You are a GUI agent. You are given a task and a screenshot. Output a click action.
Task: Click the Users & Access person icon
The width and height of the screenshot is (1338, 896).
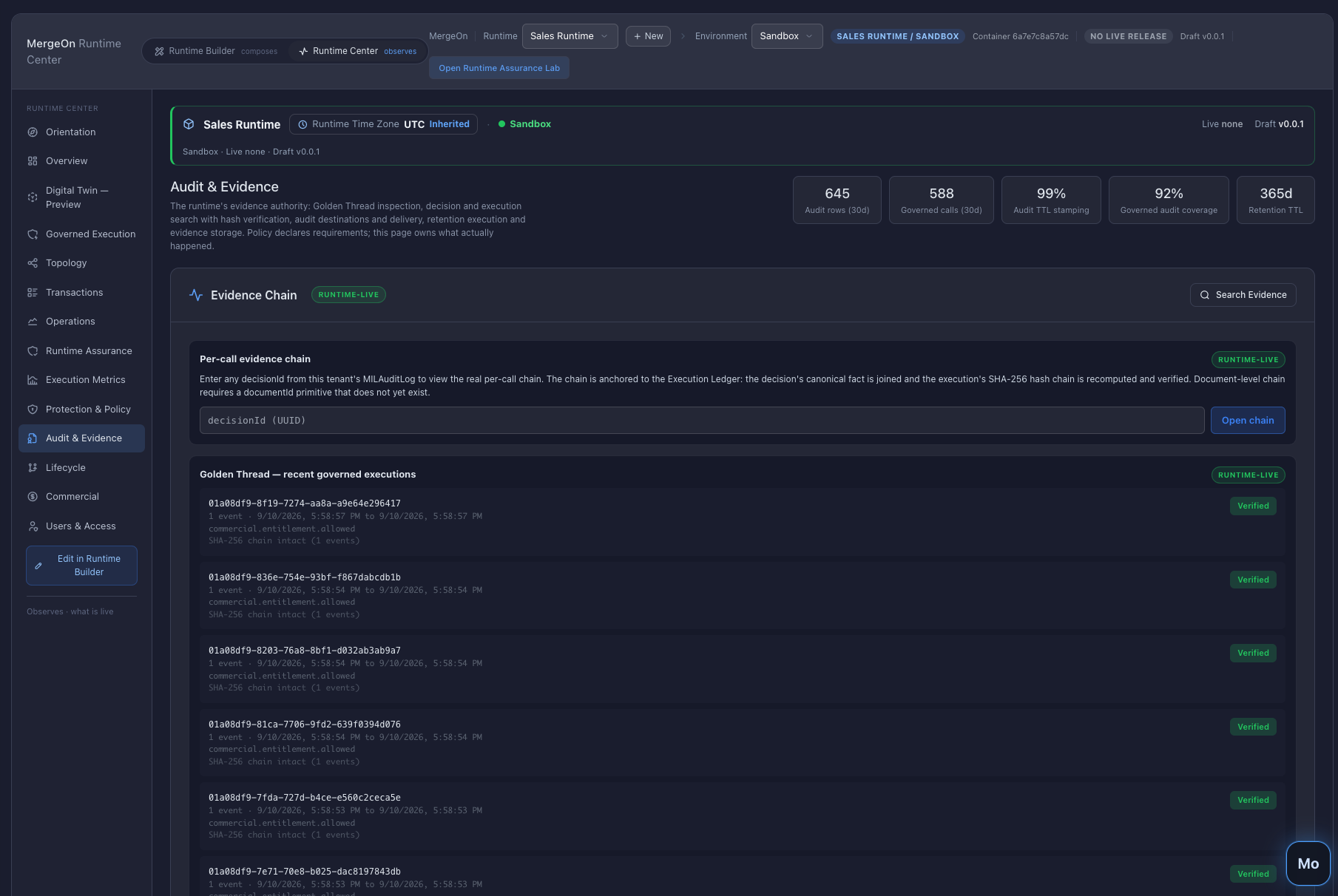point(33,526)
